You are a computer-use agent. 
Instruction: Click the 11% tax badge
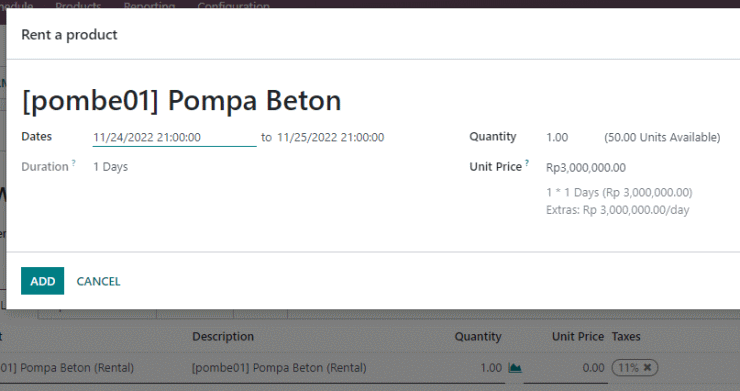628,367
